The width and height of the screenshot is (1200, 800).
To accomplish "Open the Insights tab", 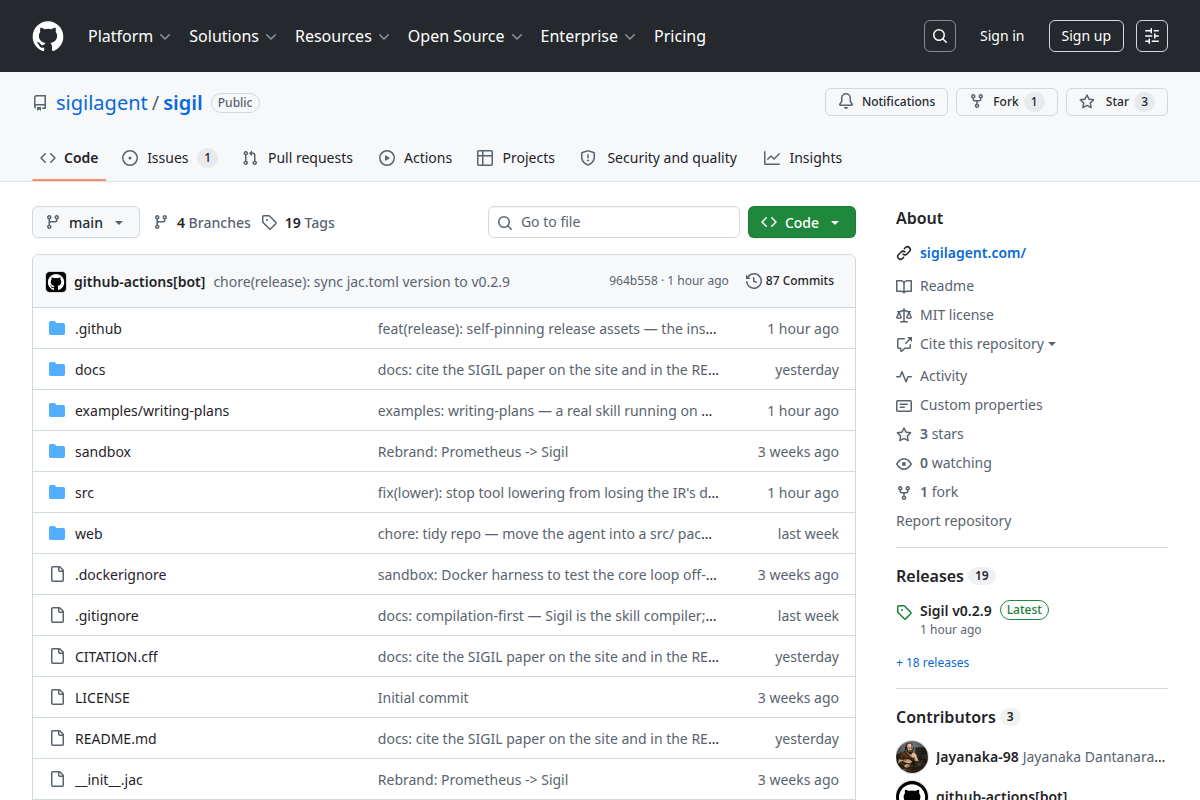I will 803,158.
